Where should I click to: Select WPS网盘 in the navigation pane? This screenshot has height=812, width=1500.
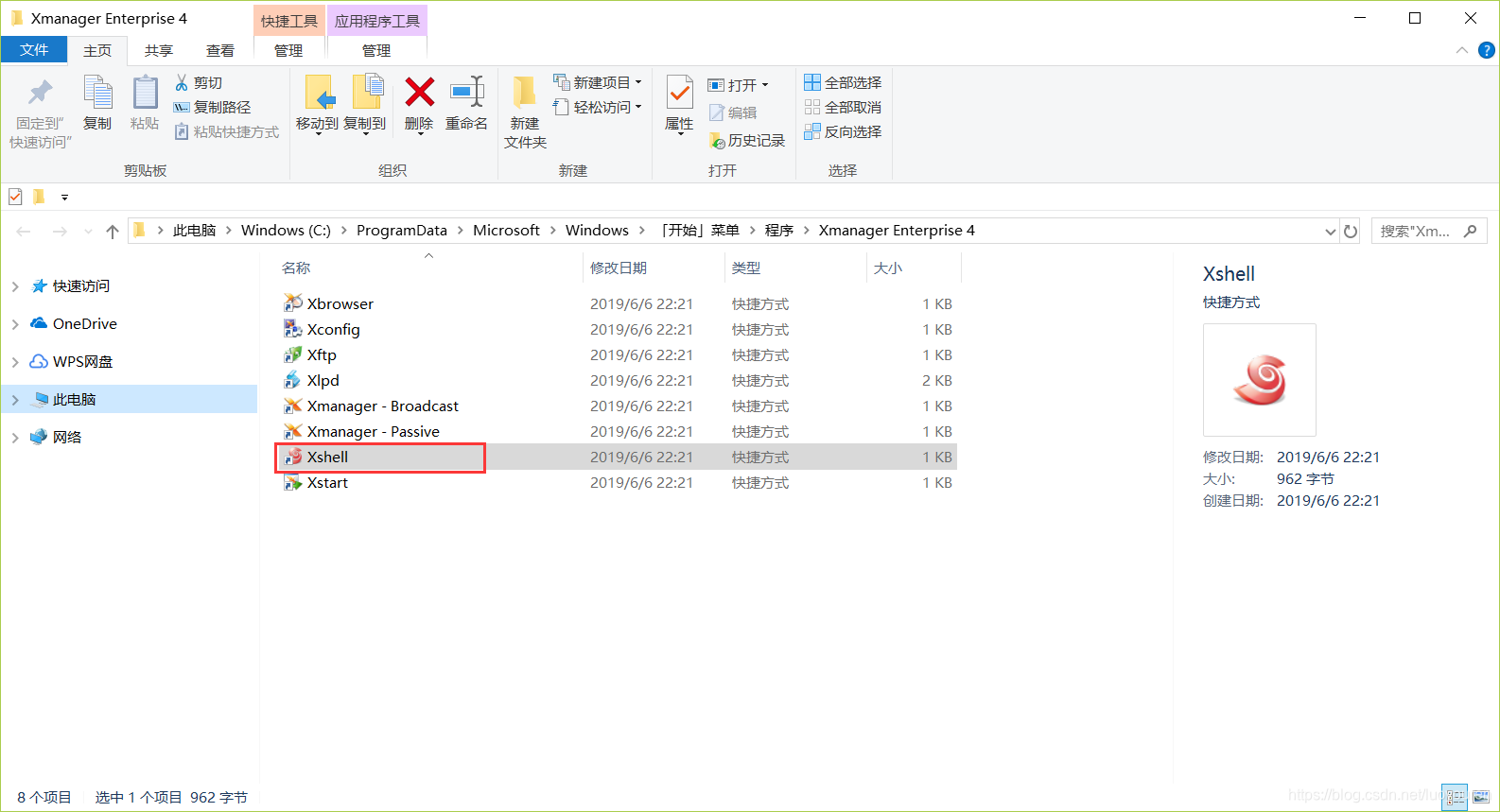pyautogui.click(x=82, y=362)
